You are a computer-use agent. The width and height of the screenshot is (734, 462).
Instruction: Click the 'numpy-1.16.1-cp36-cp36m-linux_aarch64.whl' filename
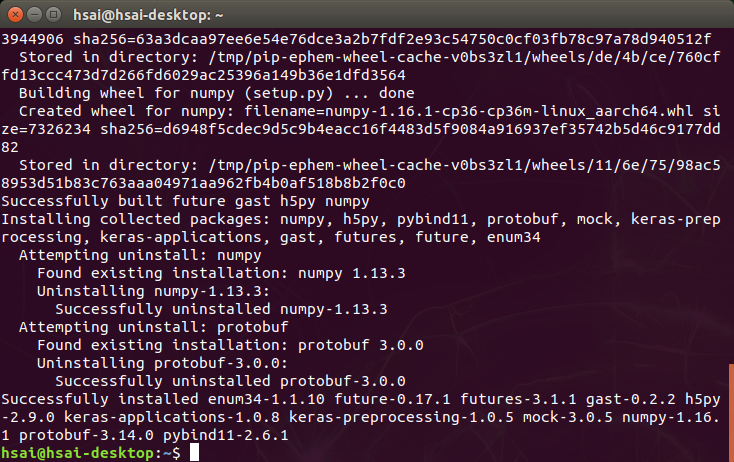[509, 111]
